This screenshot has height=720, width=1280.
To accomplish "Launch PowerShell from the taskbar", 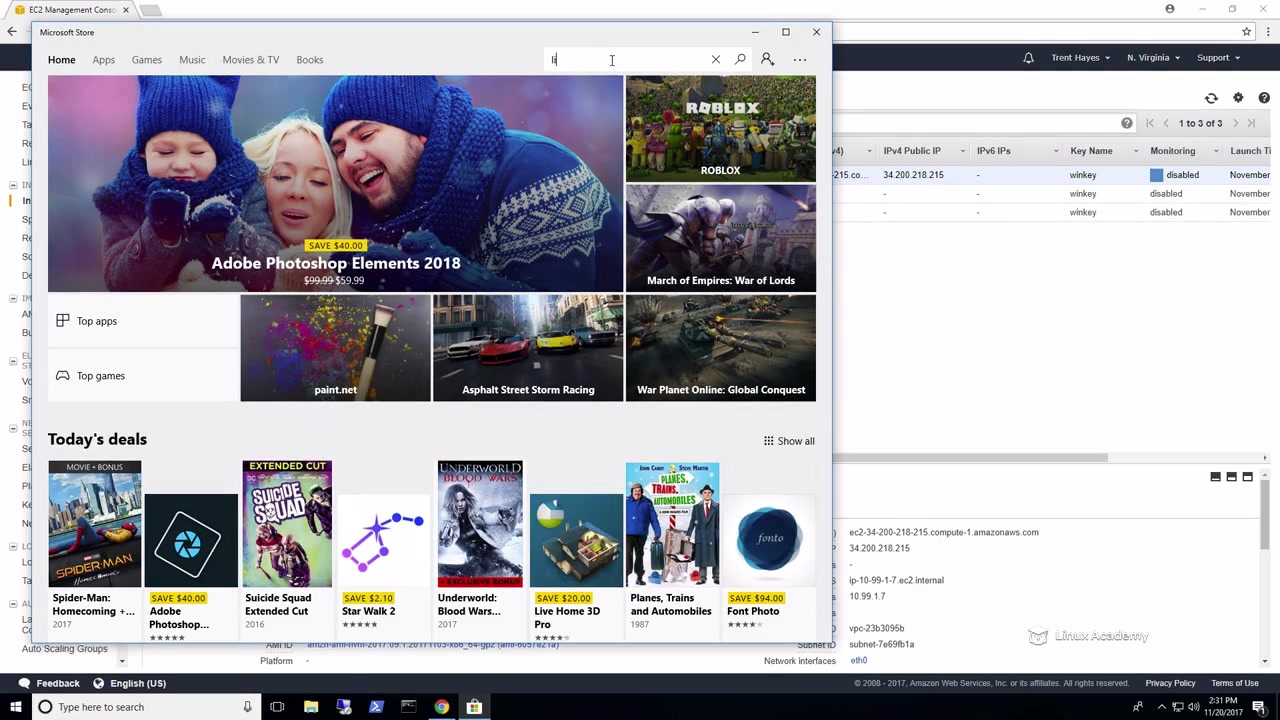I will (x=376, y=707).
